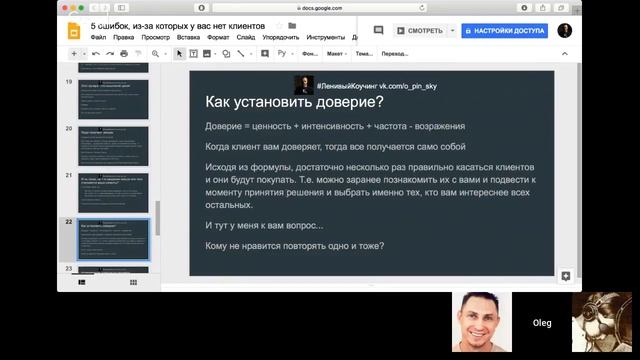Open the present options dropdown arrow
640x360 pixels.
(452, 31)
